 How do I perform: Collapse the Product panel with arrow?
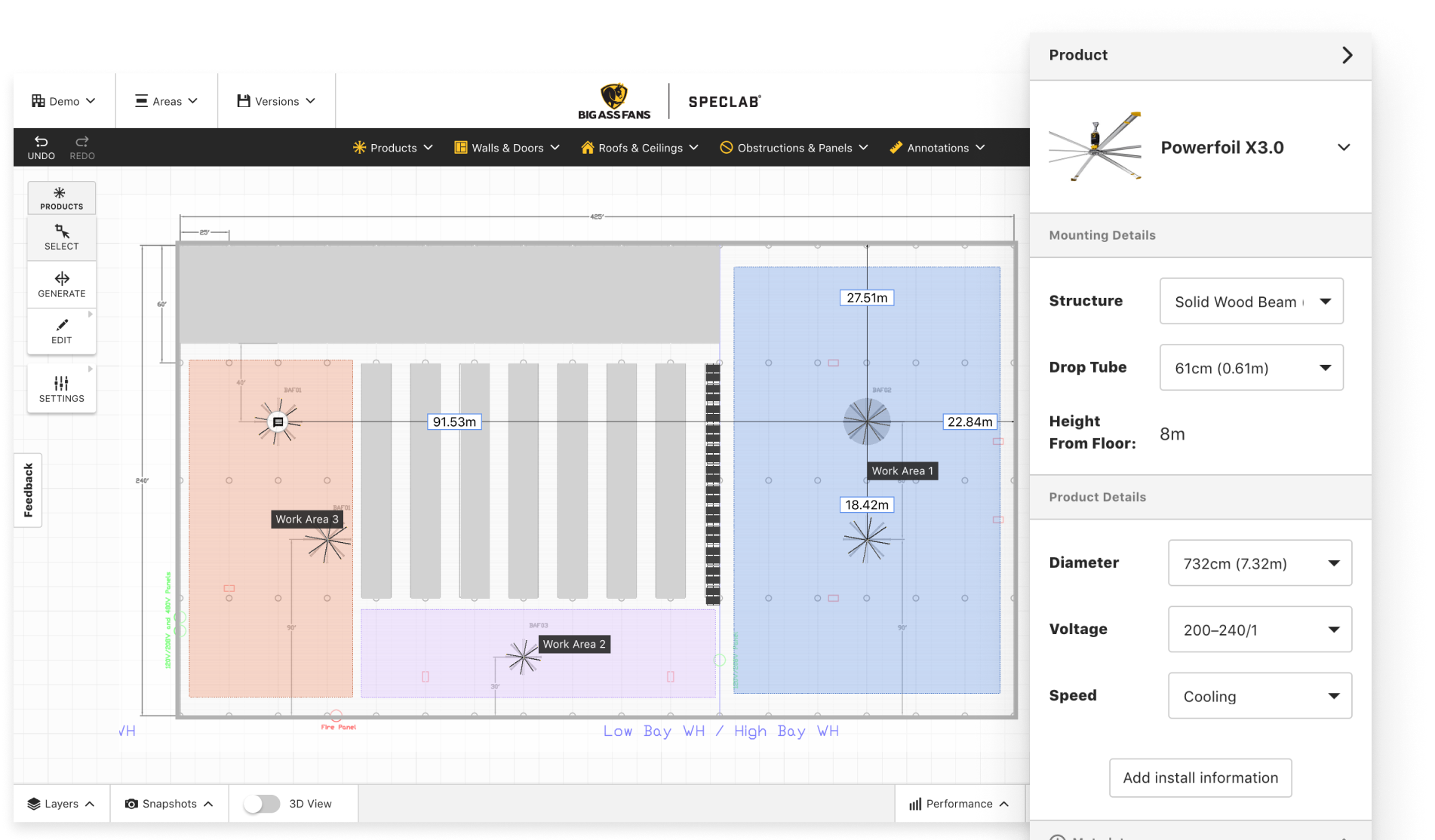click(1347, 55)
